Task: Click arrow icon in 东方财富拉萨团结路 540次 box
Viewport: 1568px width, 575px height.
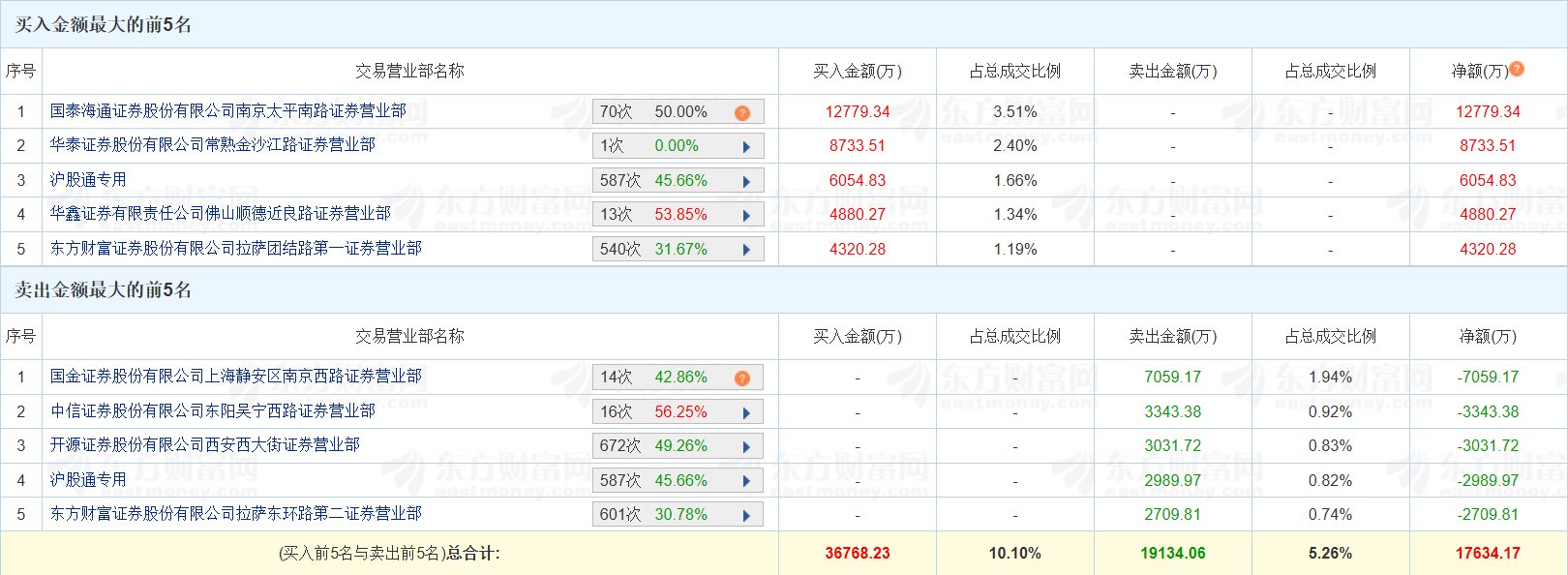Action: (746, 250)
